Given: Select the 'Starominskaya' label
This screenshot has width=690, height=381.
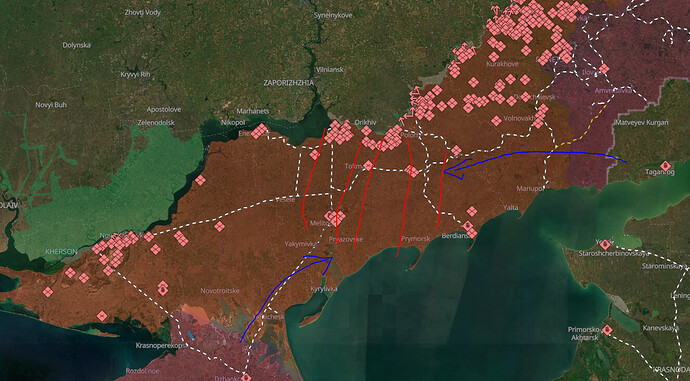Looking at the screenshot, I should tap(664, 267).
